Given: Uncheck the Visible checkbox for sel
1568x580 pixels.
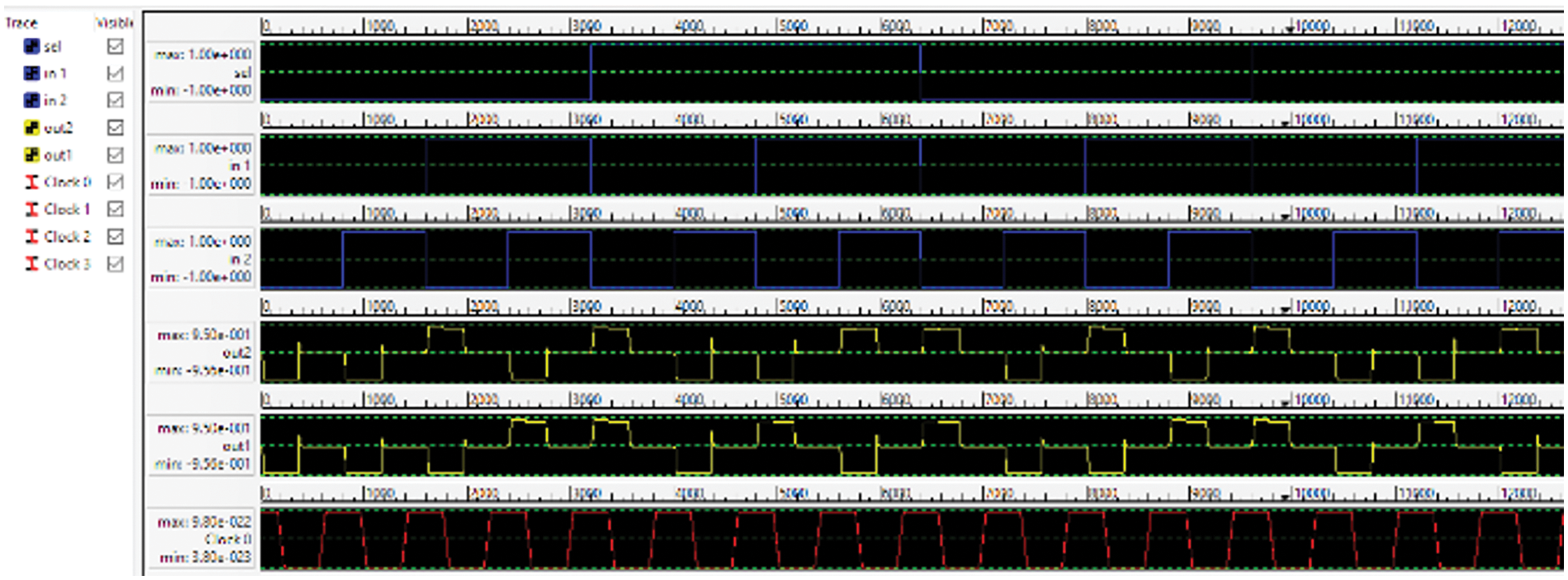Looking at the screenshot, I should (x=116, y=47).
